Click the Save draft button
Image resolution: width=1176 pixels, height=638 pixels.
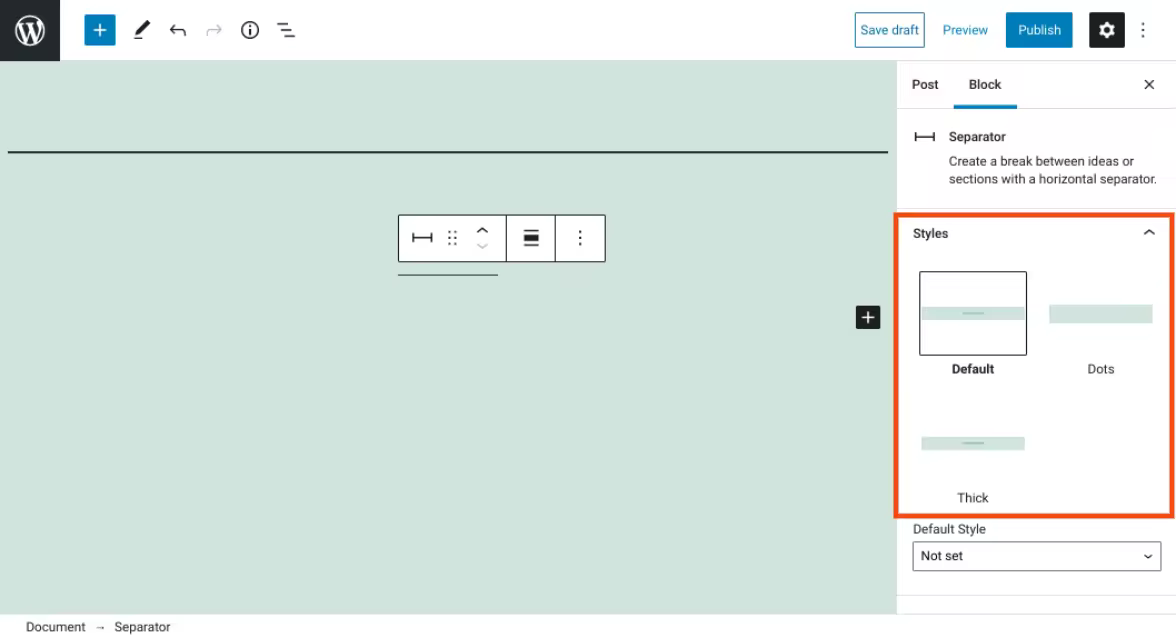pyautogui.click(x=890, y=30)
